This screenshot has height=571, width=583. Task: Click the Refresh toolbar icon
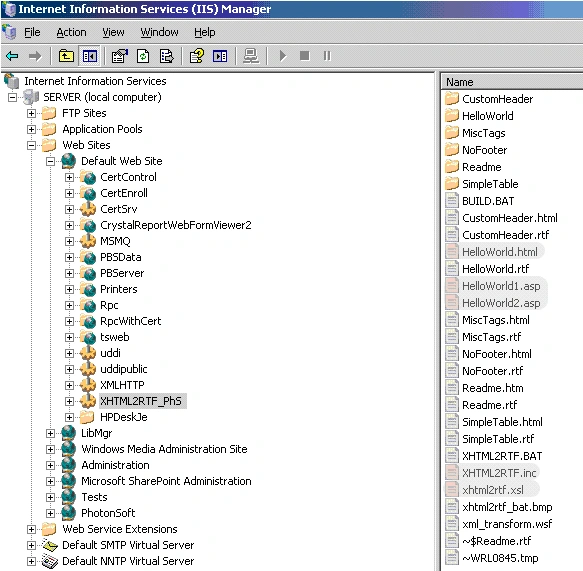tap(143, 56)
